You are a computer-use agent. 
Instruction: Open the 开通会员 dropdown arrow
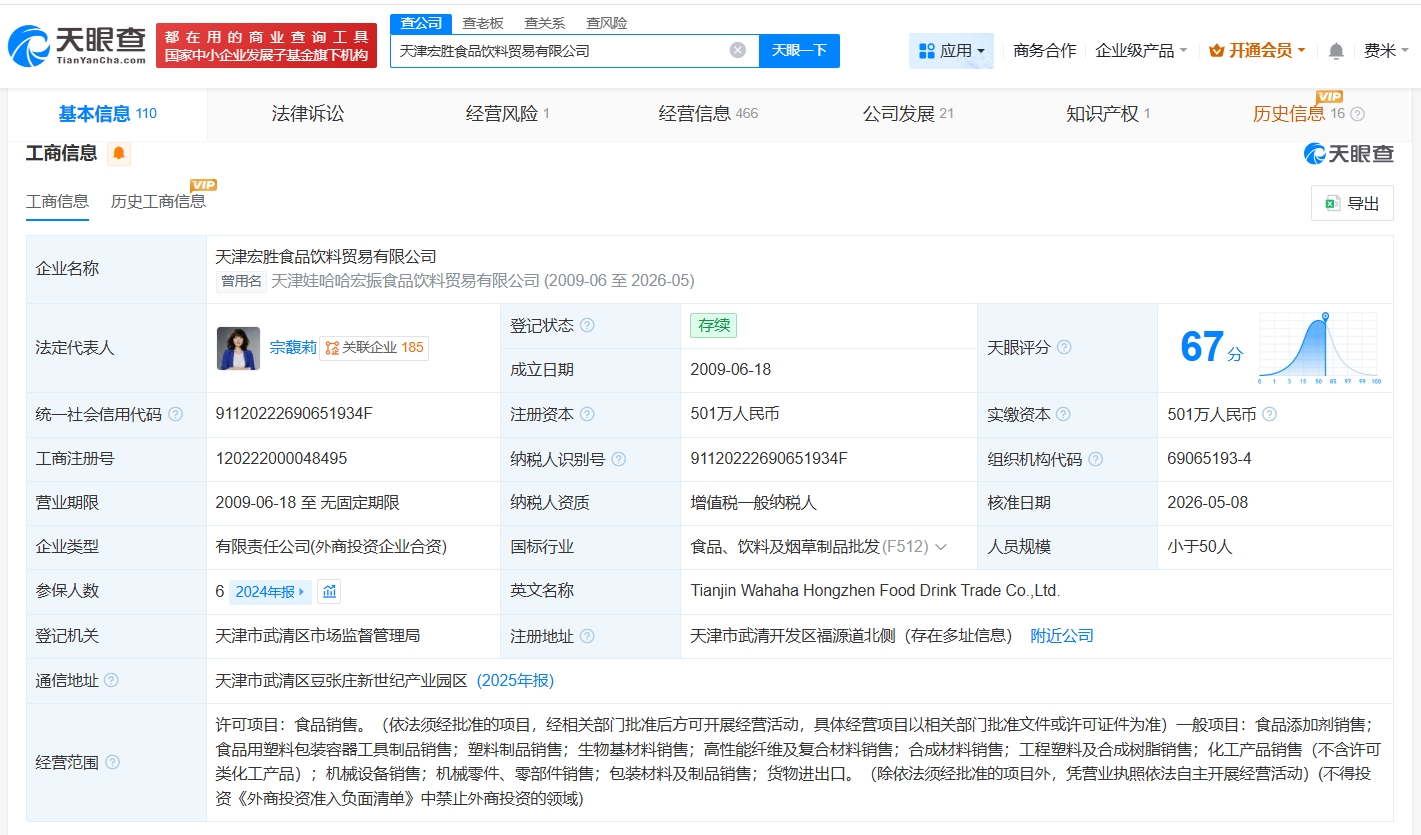1301,51
